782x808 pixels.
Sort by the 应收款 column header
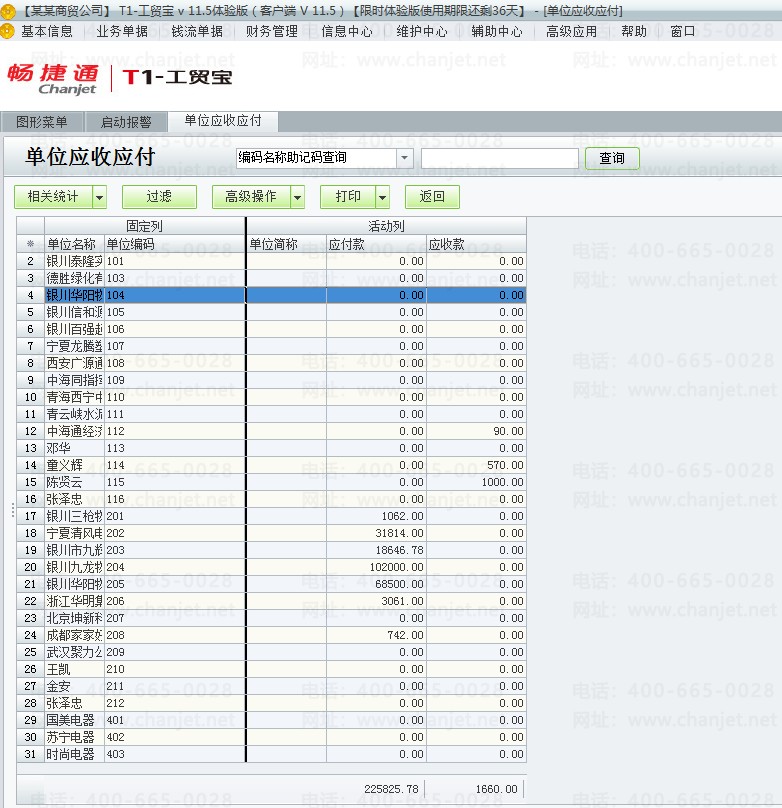coord(477,244)
